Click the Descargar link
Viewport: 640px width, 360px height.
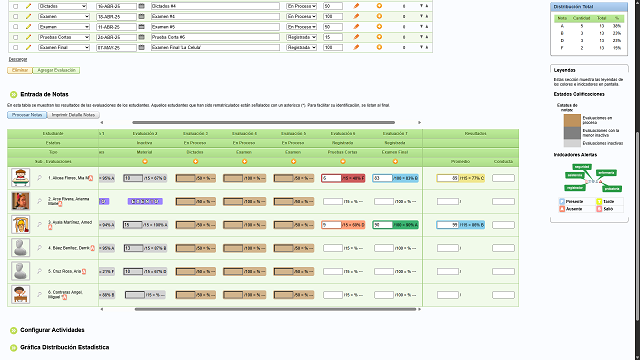point(18,60)
